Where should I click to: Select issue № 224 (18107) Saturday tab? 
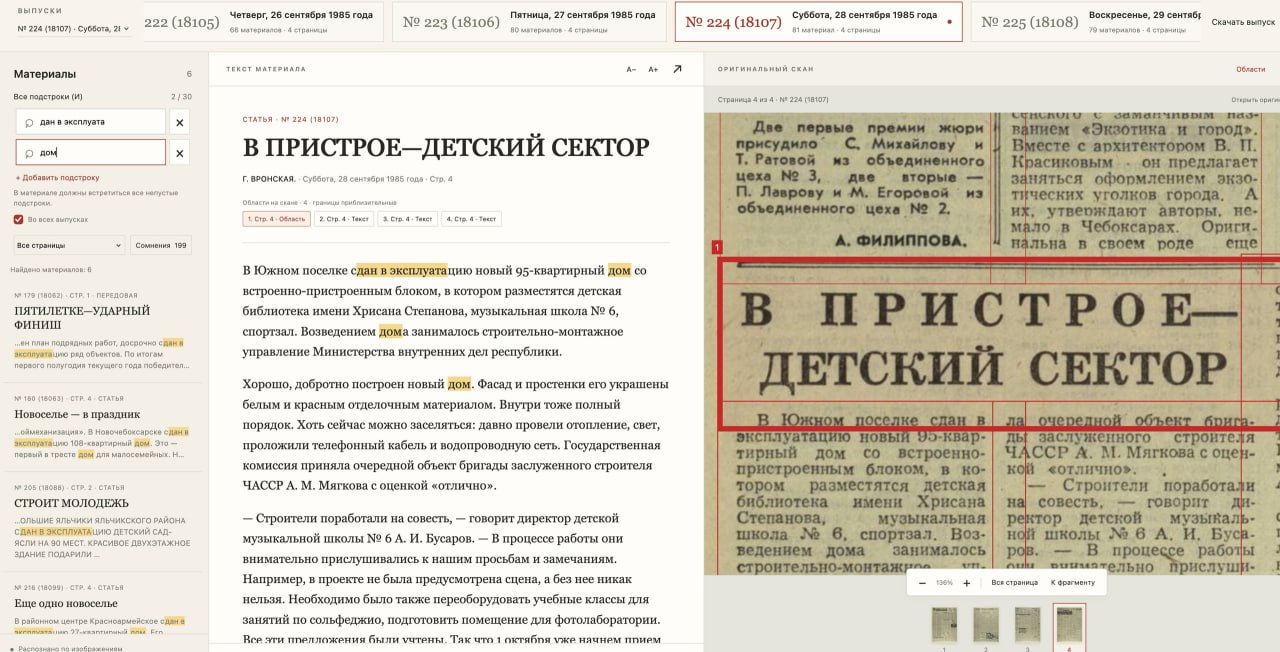tap(818, 21)
